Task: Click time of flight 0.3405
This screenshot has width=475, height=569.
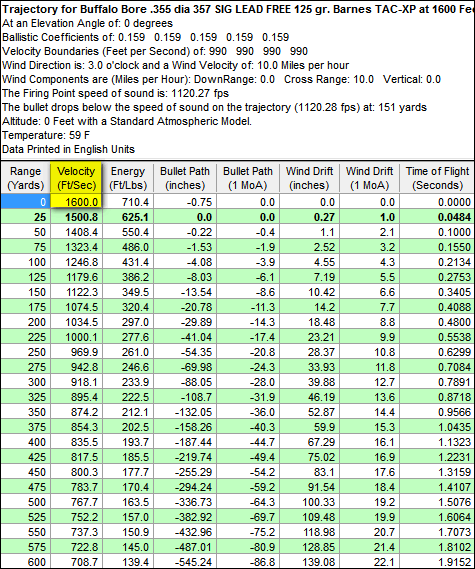Action: 437,292
